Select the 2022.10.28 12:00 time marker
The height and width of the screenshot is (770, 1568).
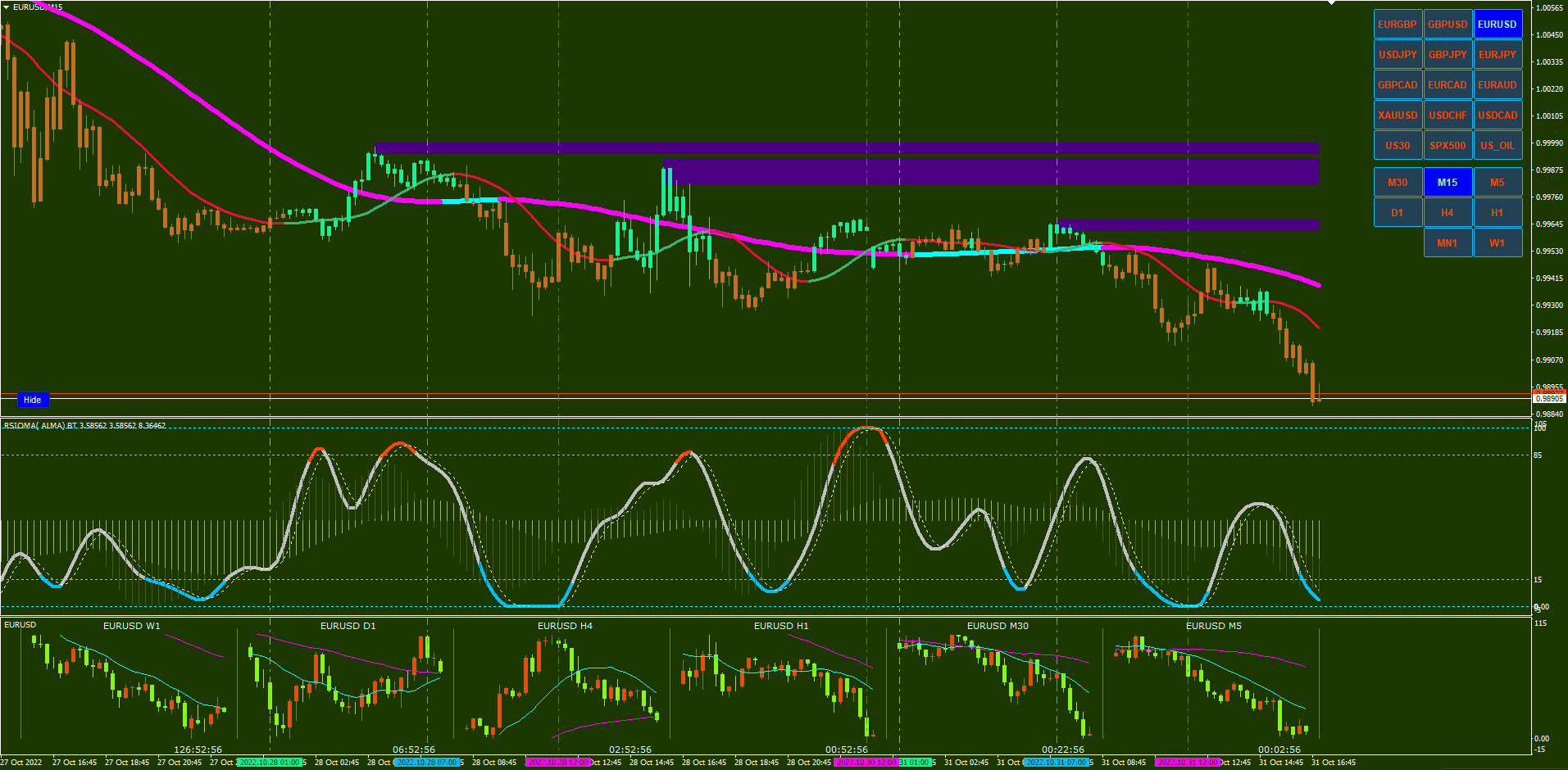558,763
